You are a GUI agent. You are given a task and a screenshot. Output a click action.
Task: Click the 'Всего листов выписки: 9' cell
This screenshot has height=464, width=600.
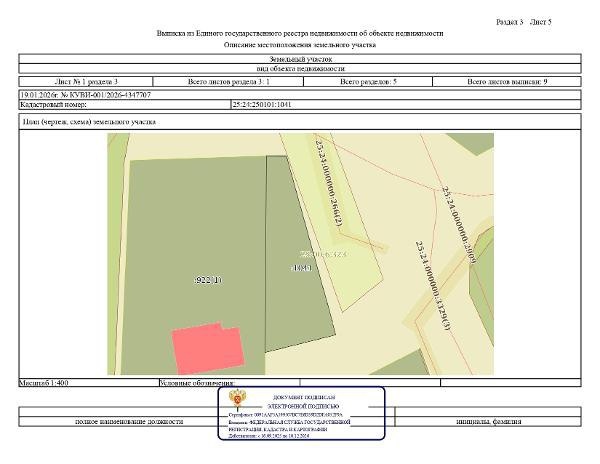pos(507,81)
